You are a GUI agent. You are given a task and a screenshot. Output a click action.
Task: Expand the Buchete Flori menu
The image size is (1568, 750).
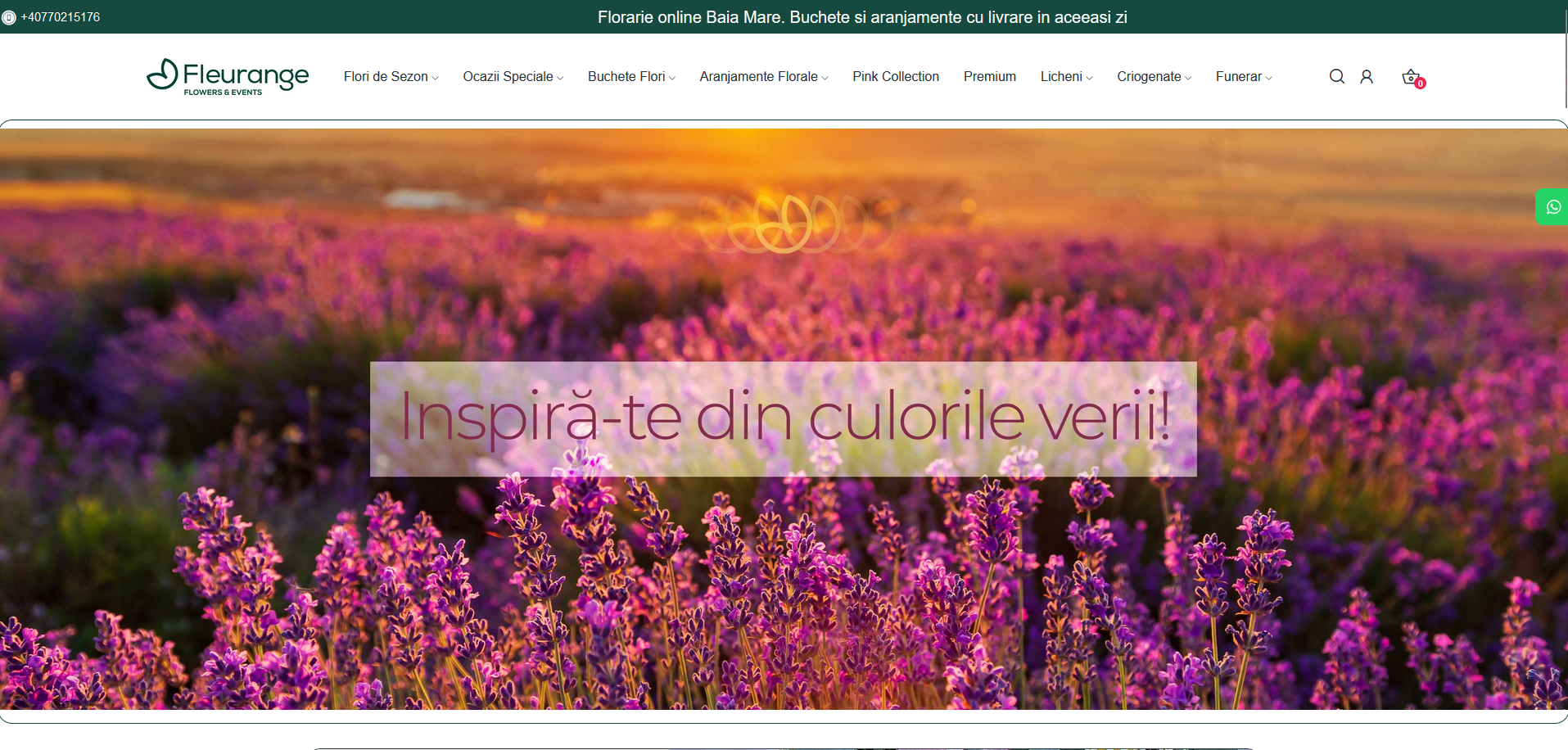coord(631,76)
